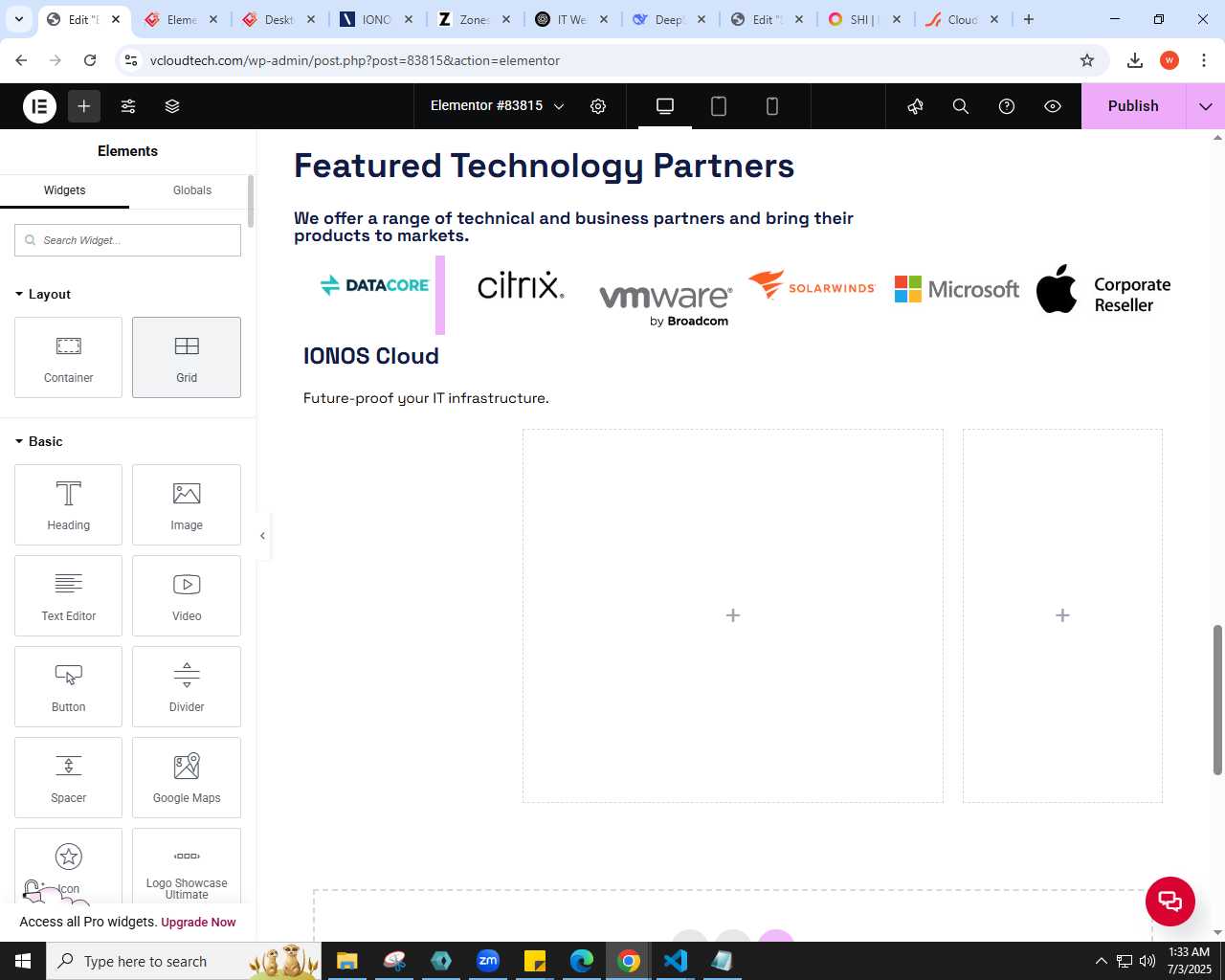
Task: Open the Structure layers icon
Action: coord(172,106)
